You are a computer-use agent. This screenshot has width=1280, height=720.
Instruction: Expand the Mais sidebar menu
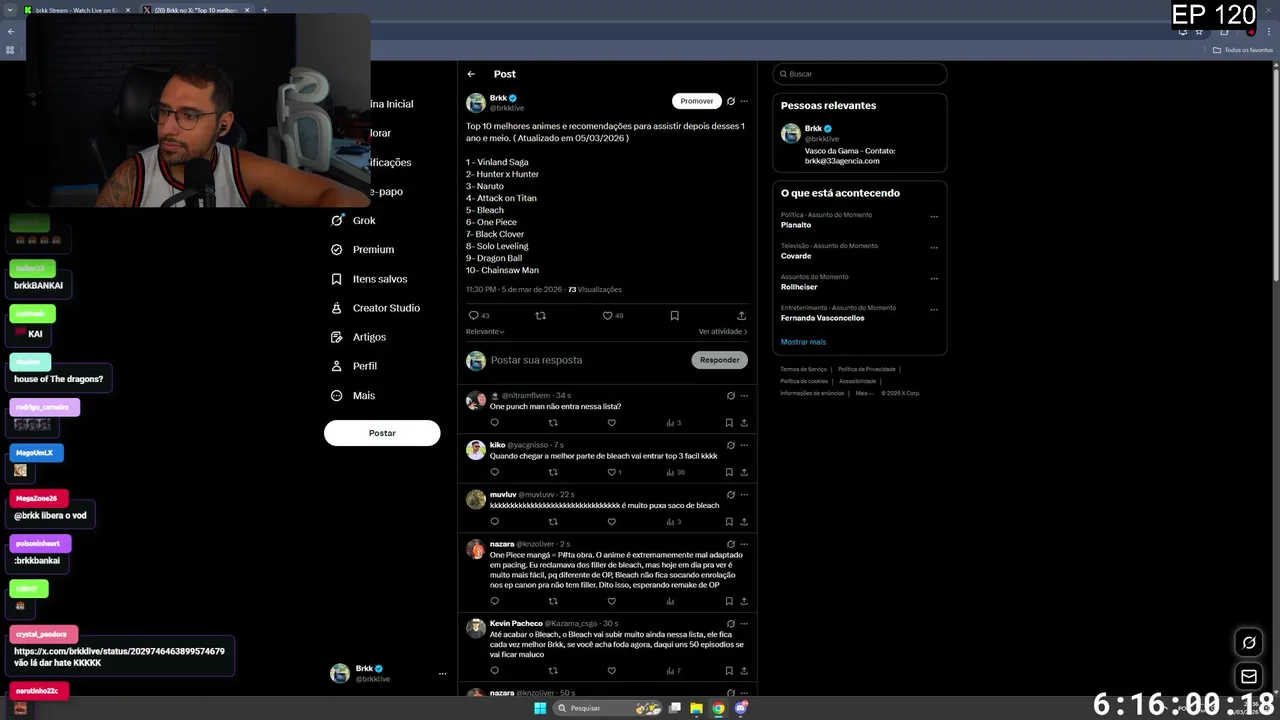[353, 395]
